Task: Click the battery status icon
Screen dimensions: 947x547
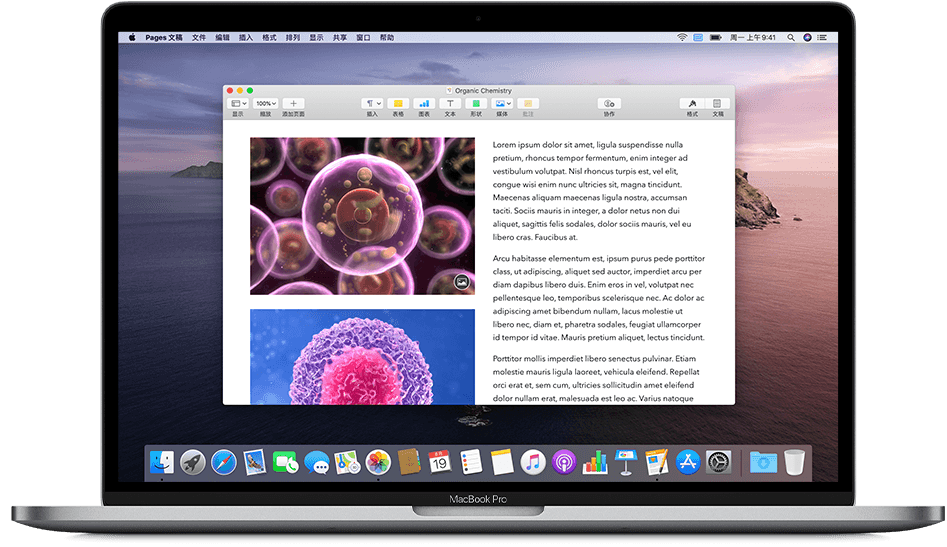Action: click(716, 37)
